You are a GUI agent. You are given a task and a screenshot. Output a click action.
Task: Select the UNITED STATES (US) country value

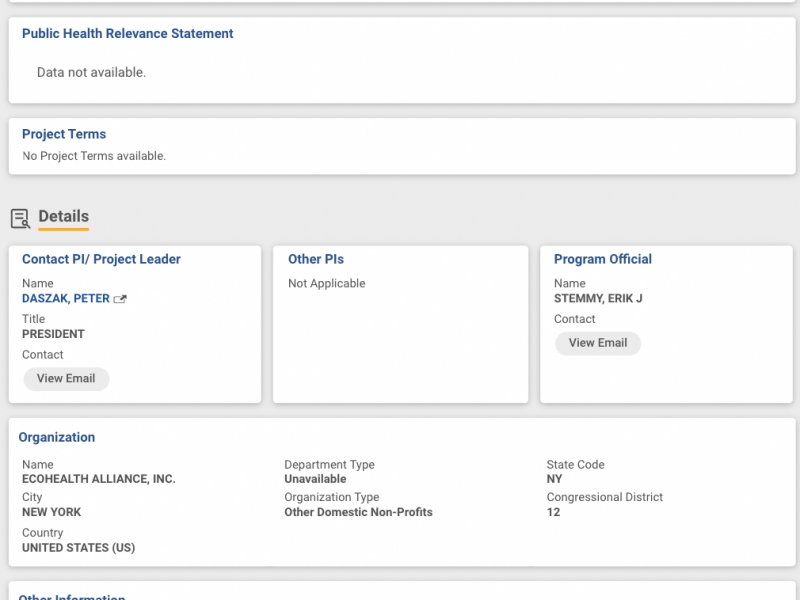[78, 548]
